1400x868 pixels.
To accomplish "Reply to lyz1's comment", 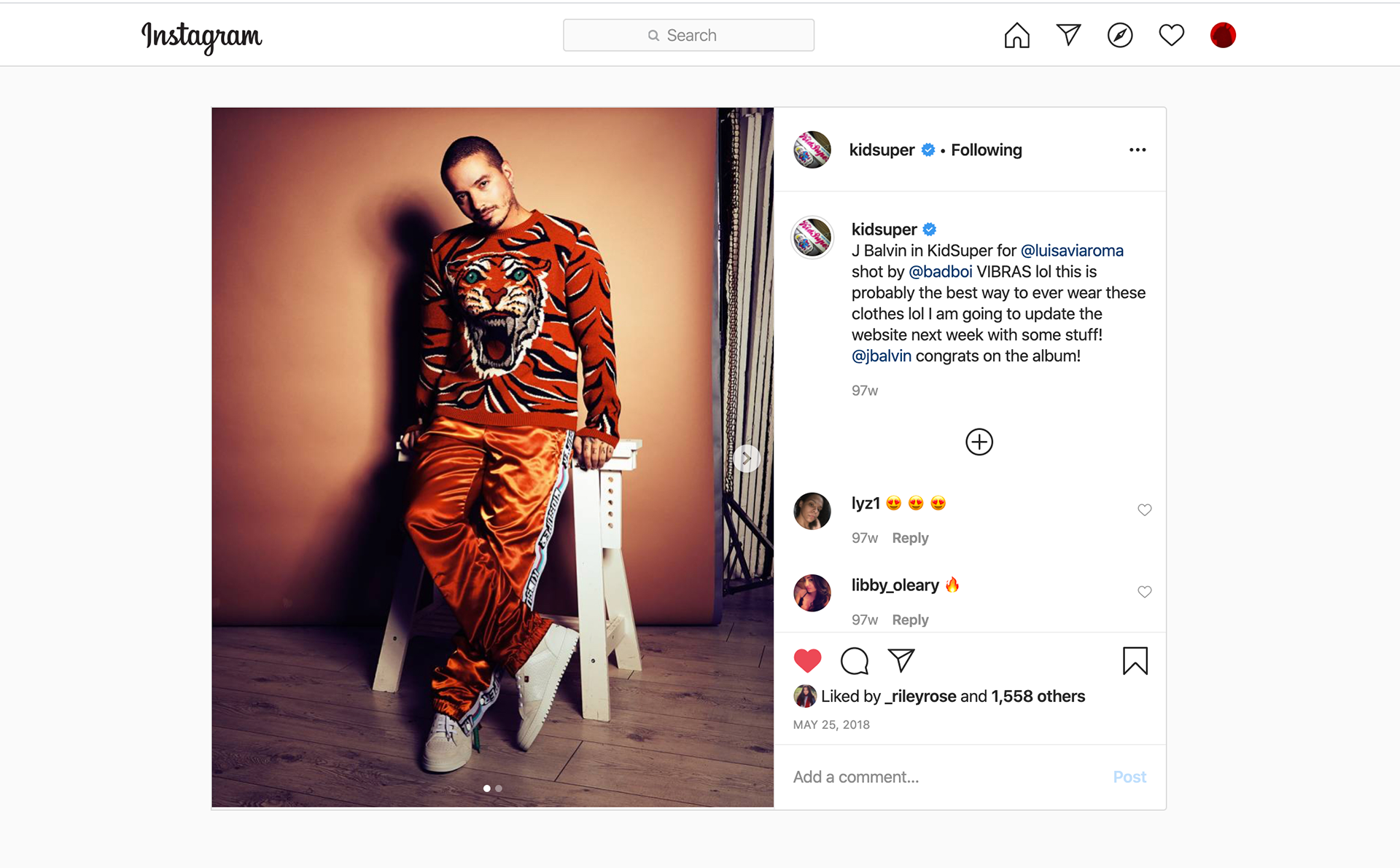I will coord(910,538).
